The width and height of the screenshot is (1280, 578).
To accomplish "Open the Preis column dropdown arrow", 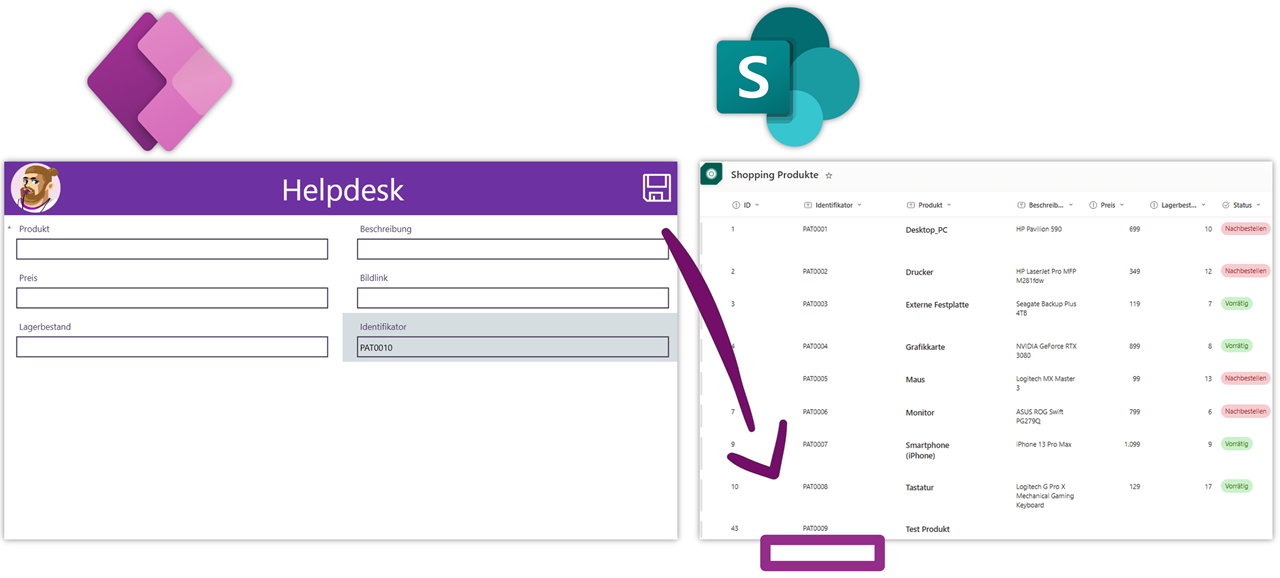I will pos(1121,205).
